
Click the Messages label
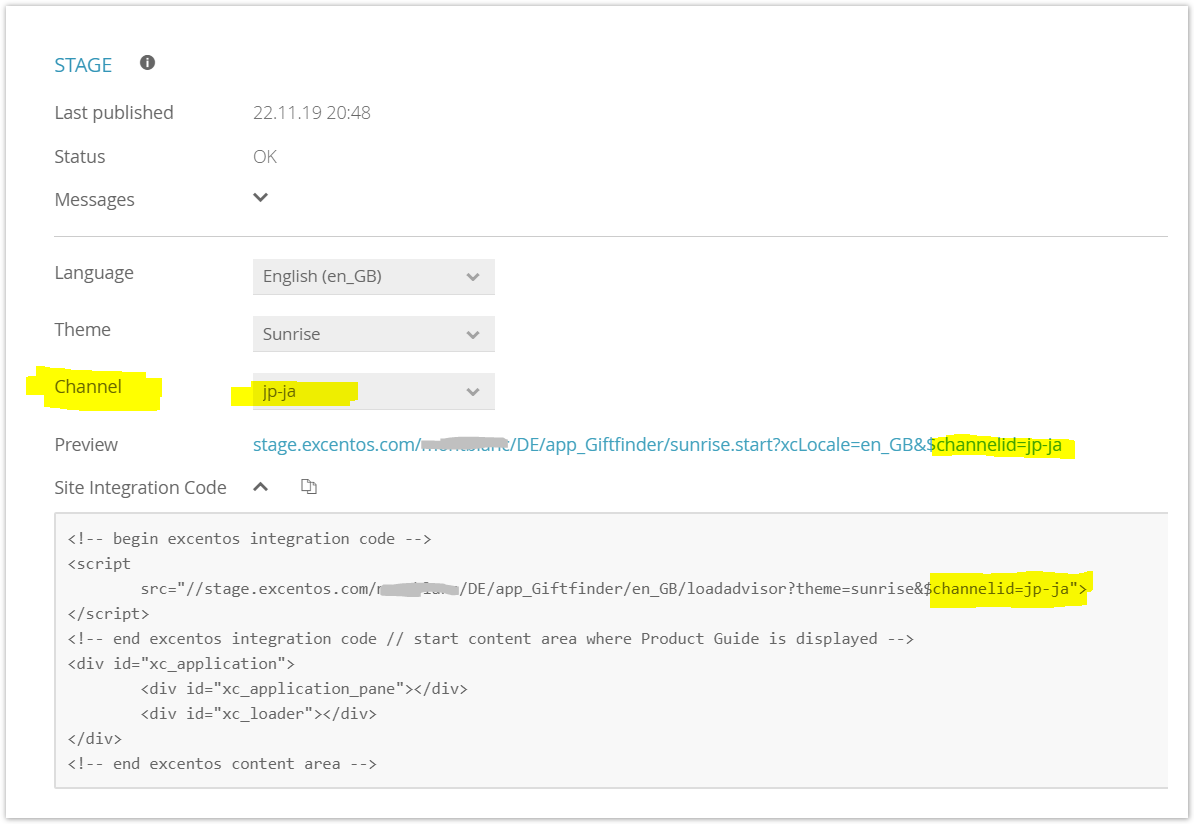point(94,200)
